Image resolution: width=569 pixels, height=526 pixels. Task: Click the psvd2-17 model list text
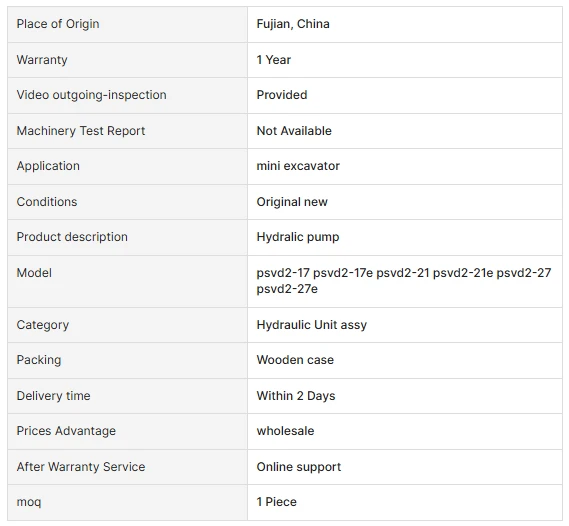click(x=404, y=281)
